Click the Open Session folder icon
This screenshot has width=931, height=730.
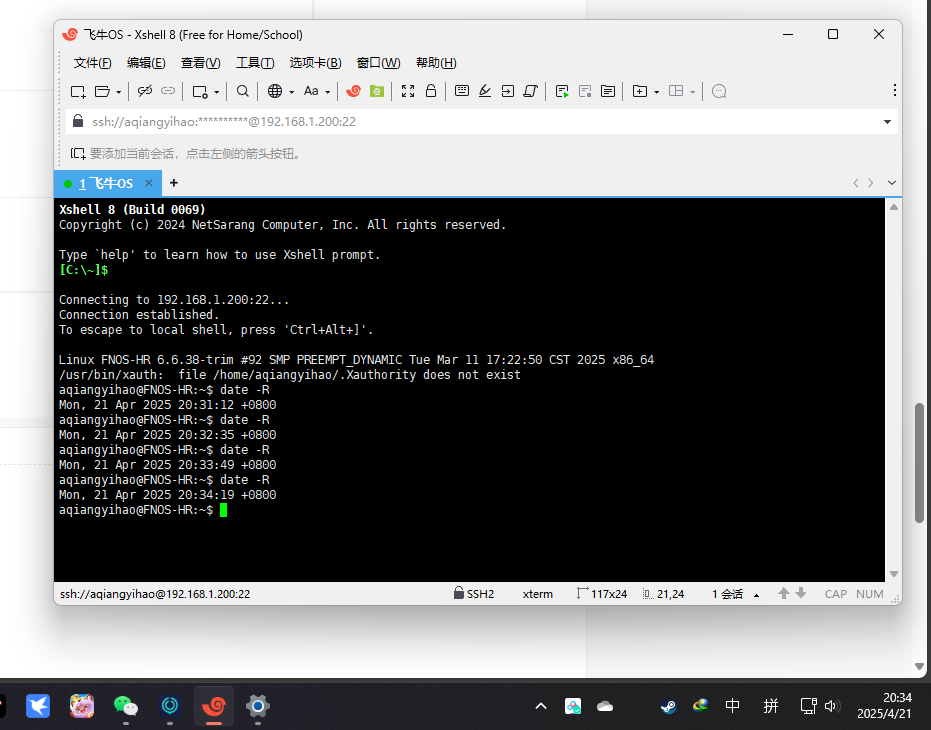click(x=103, y=91)
